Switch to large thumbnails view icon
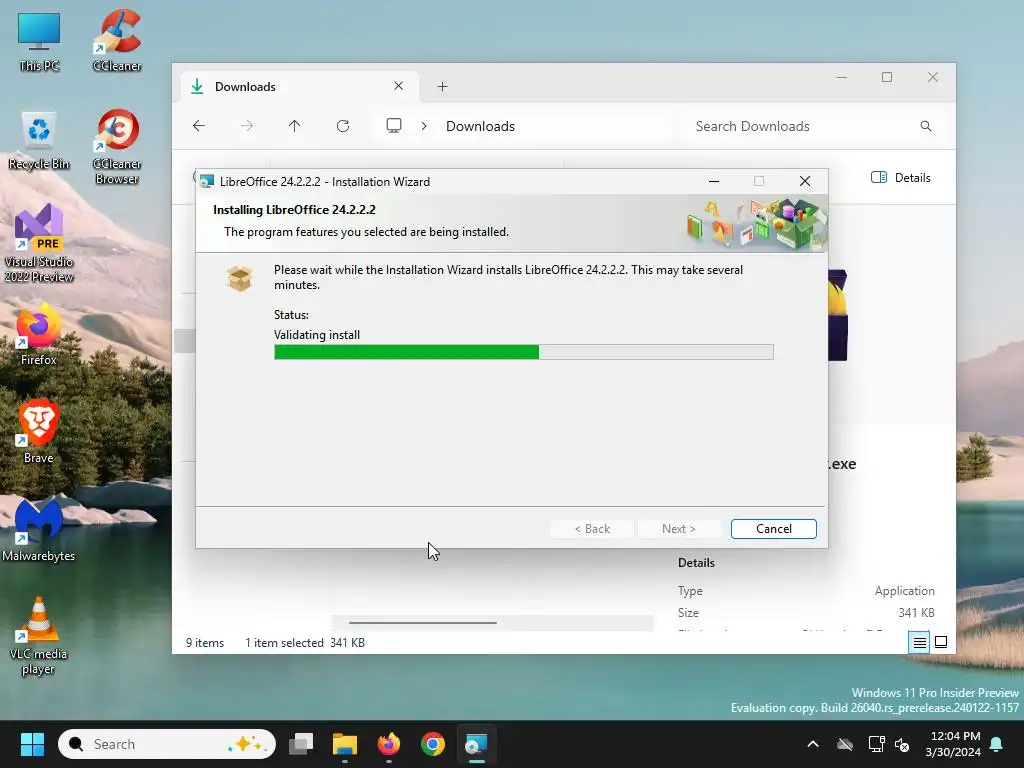The width and height of the screenshot is (1024, 768). point(941,643)
